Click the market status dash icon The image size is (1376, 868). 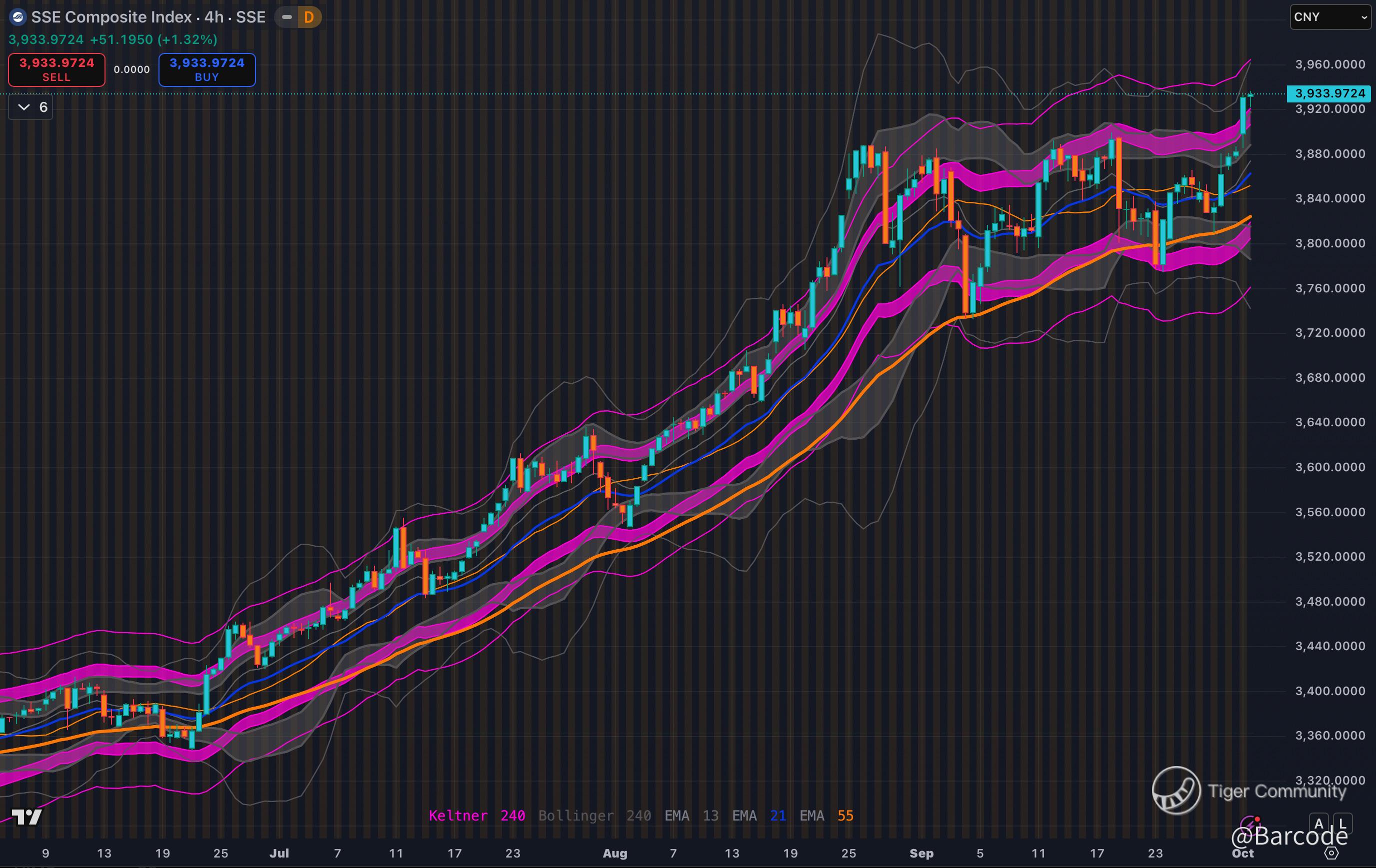click(287, 17)
